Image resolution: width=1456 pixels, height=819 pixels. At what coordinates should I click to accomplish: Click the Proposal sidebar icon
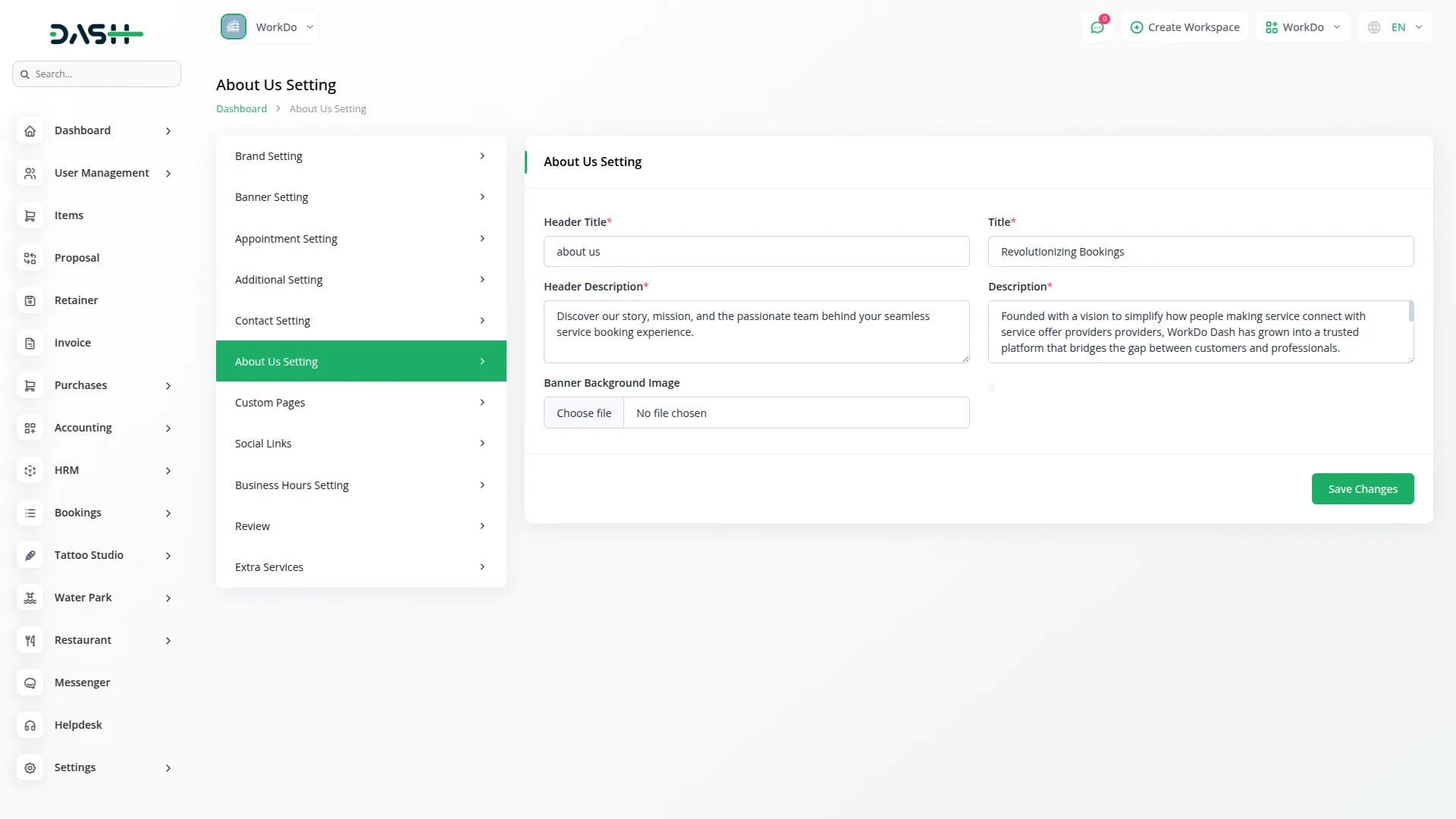point(30,258)
